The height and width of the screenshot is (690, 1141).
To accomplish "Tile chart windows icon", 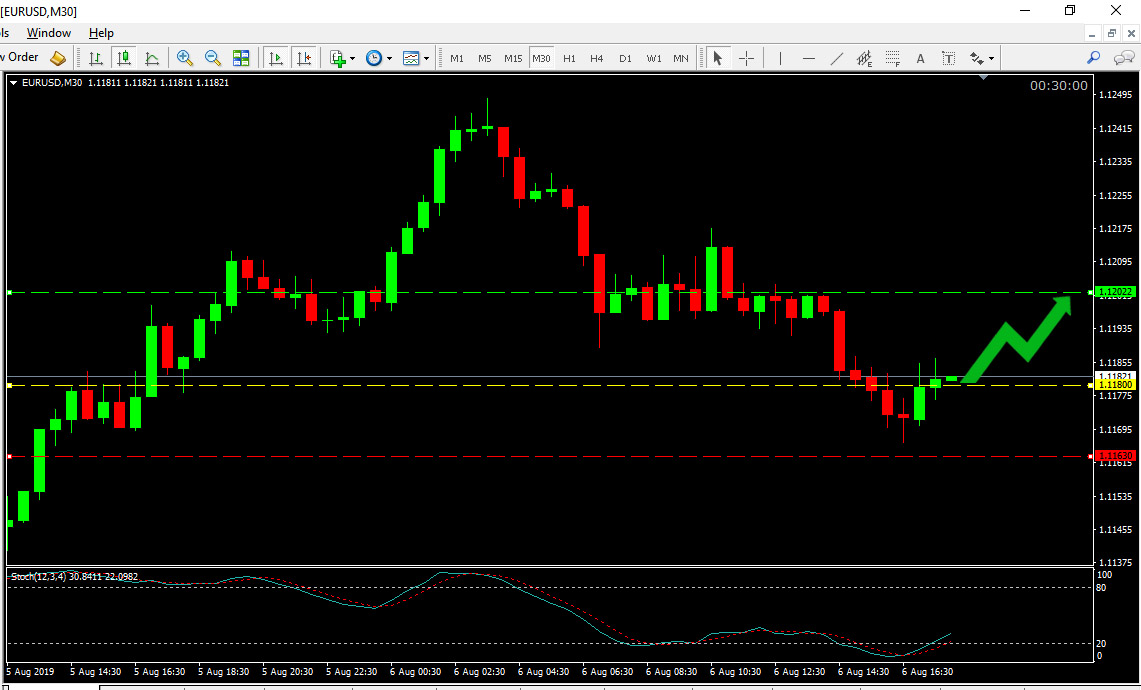I will point(241,58).
